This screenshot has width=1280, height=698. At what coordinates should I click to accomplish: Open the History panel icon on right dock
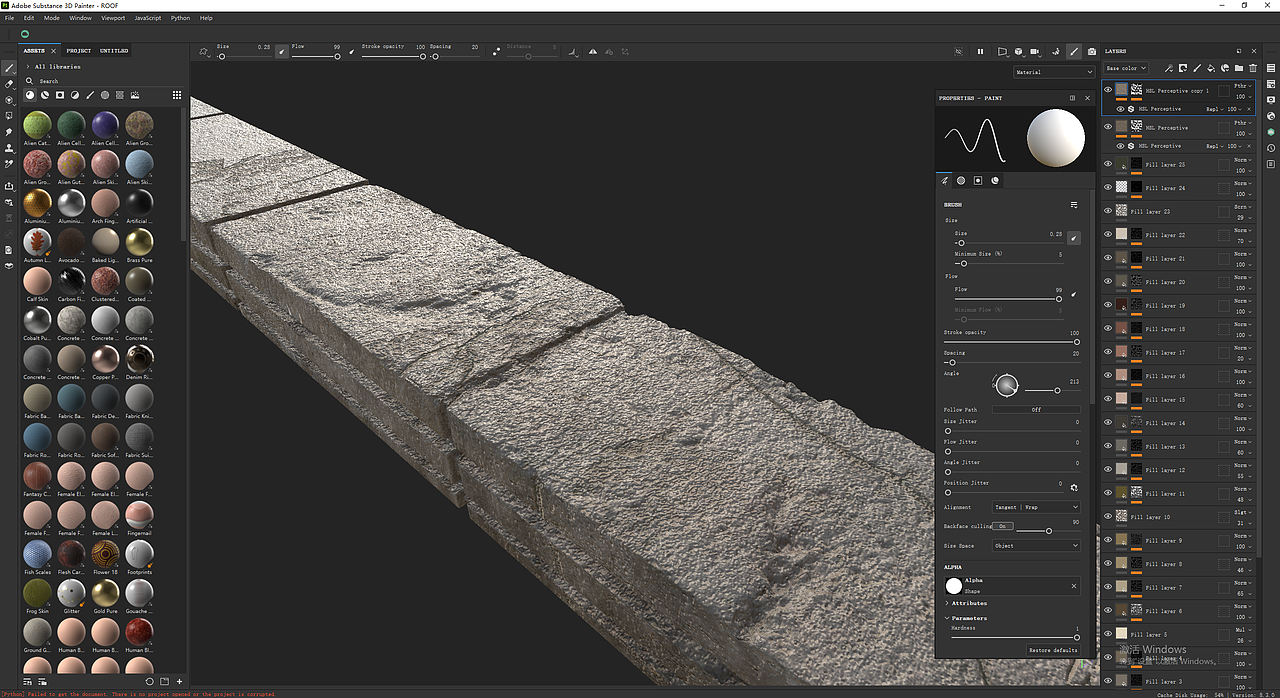(x=1271, y=148)
